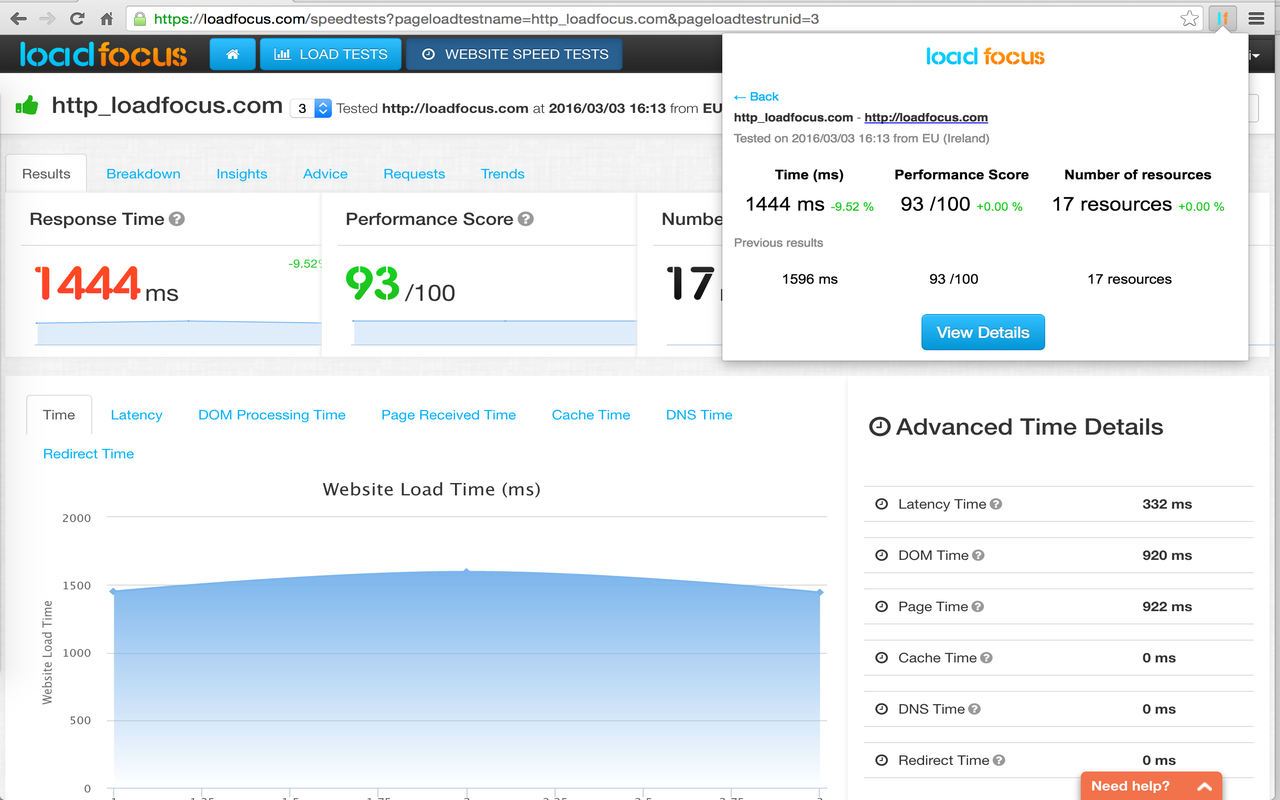Click the HTTPS padlock in the address bar
1280x800 pixels.
(140, 17)
